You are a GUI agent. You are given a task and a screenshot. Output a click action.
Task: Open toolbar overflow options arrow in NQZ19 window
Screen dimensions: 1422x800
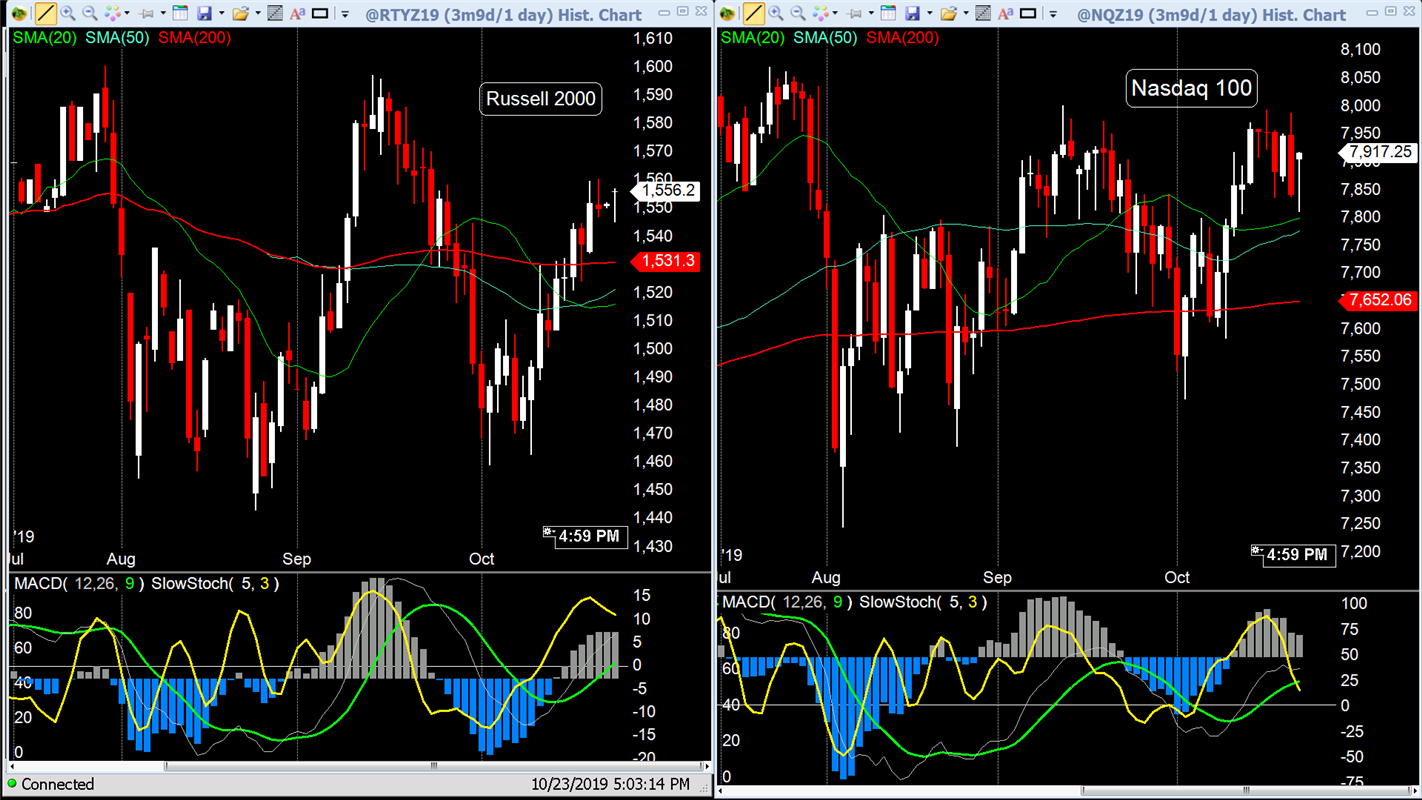point(1053,14)
